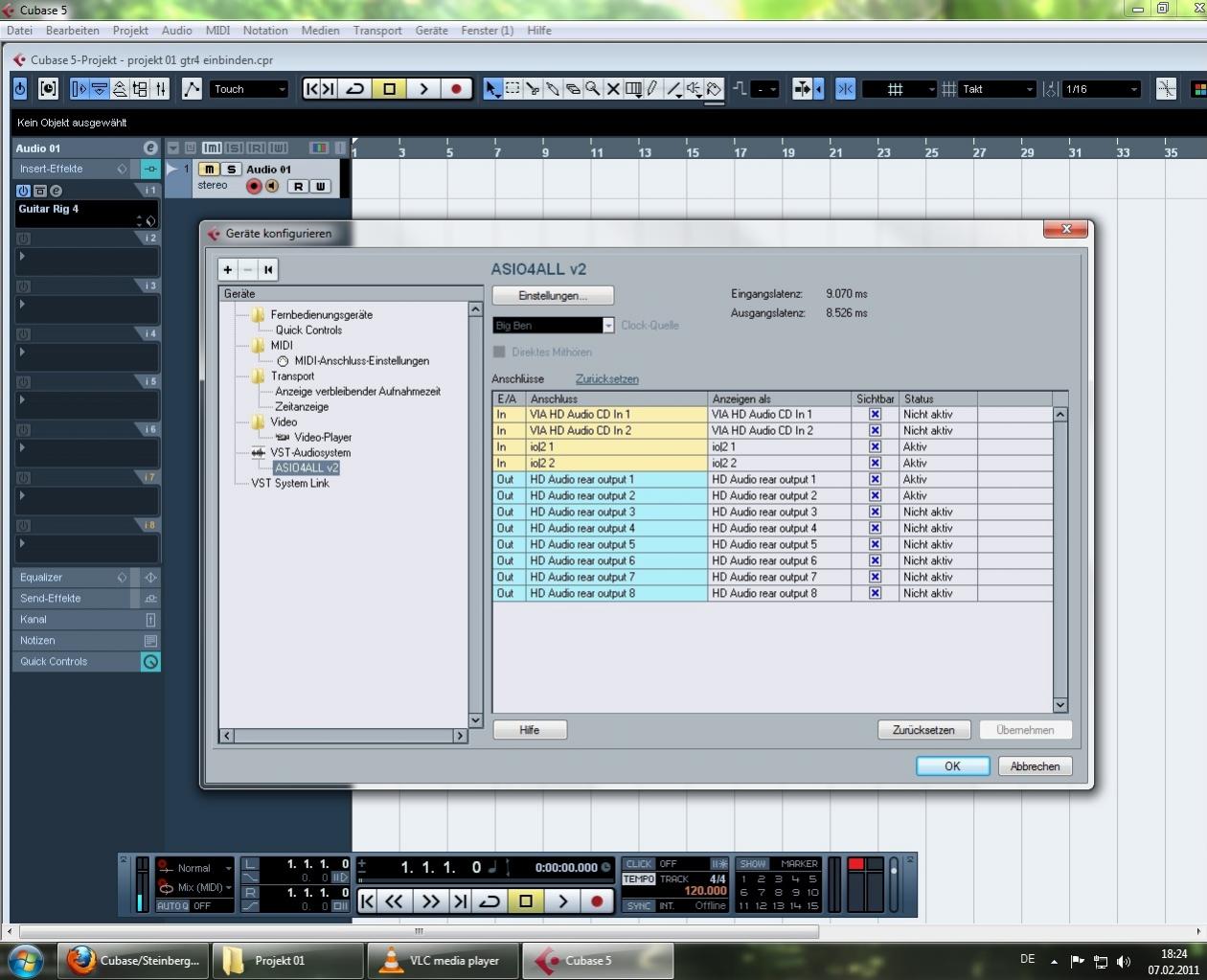Click the top toolbar Stop button
This screenshot has height=980, width=1207.
click(390, 89)
